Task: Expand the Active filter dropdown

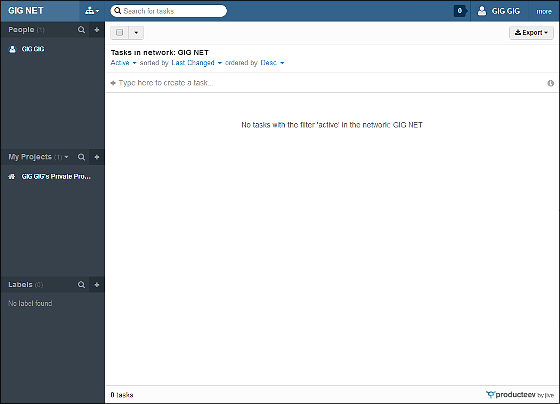Action: pos(123,63)
